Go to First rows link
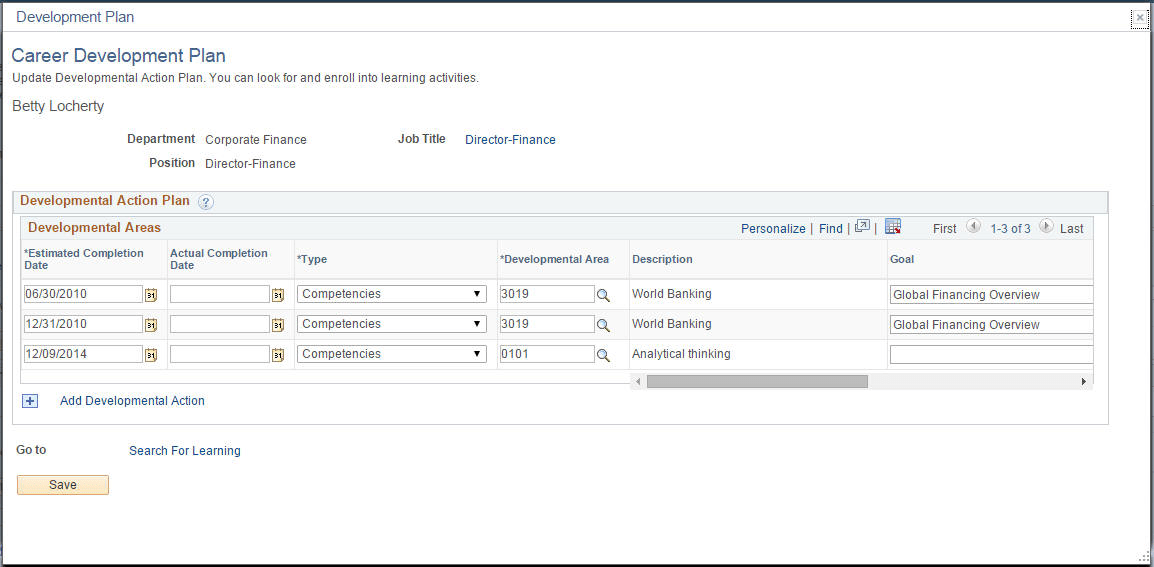 pos(944,229)
